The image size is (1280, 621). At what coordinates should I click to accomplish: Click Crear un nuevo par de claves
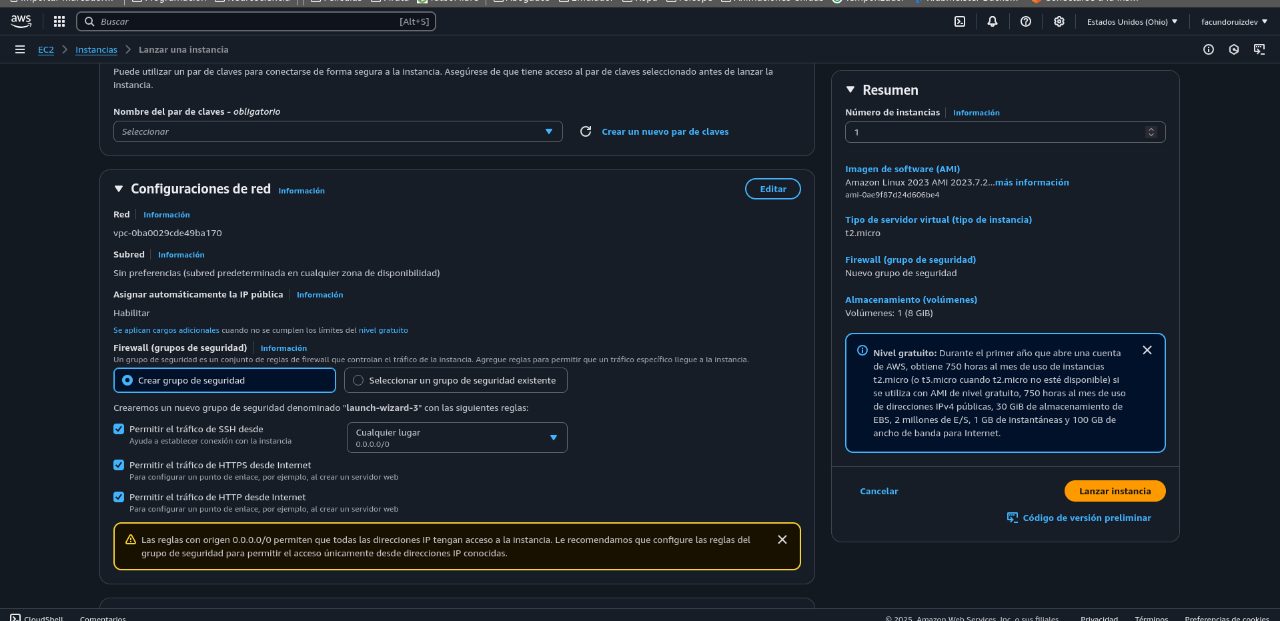click(665, 131)
